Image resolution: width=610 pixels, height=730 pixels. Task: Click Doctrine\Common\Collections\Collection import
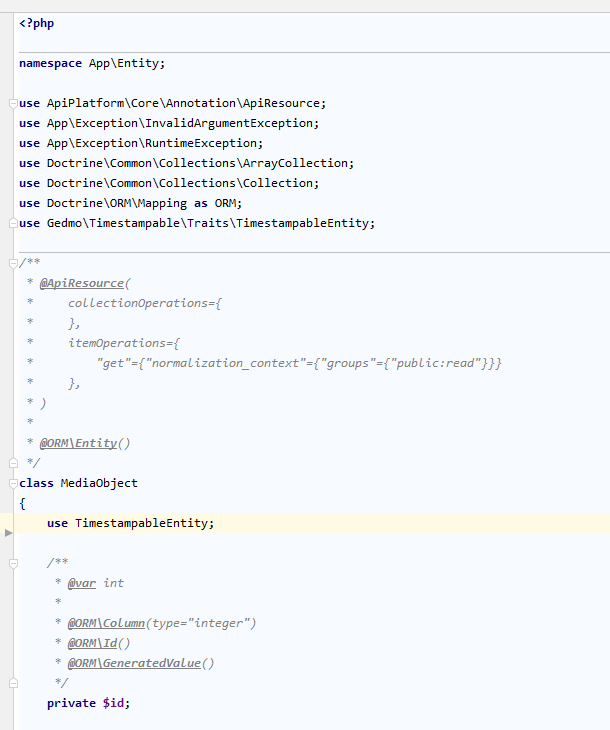pyautogui.click(x=180, y=183)
